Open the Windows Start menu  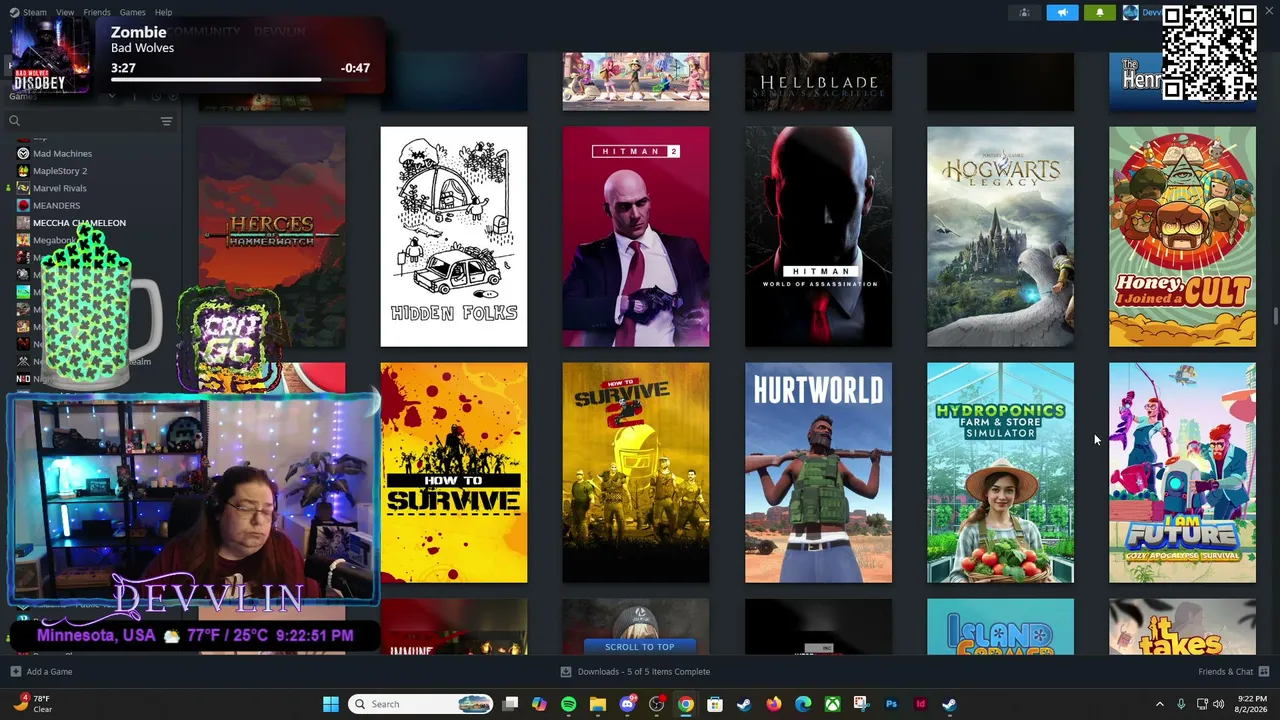point(331,704)
